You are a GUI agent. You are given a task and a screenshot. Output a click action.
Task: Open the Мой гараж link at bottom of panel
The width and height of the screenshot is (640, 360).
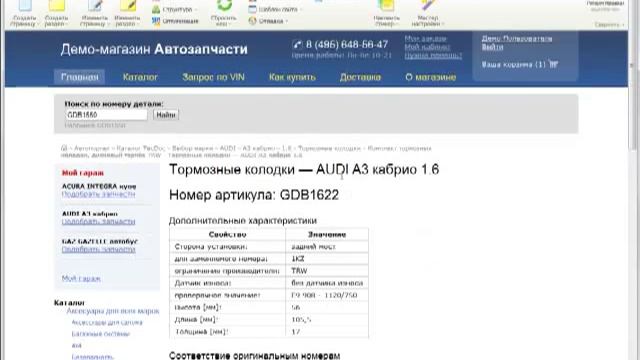(81, 278)
